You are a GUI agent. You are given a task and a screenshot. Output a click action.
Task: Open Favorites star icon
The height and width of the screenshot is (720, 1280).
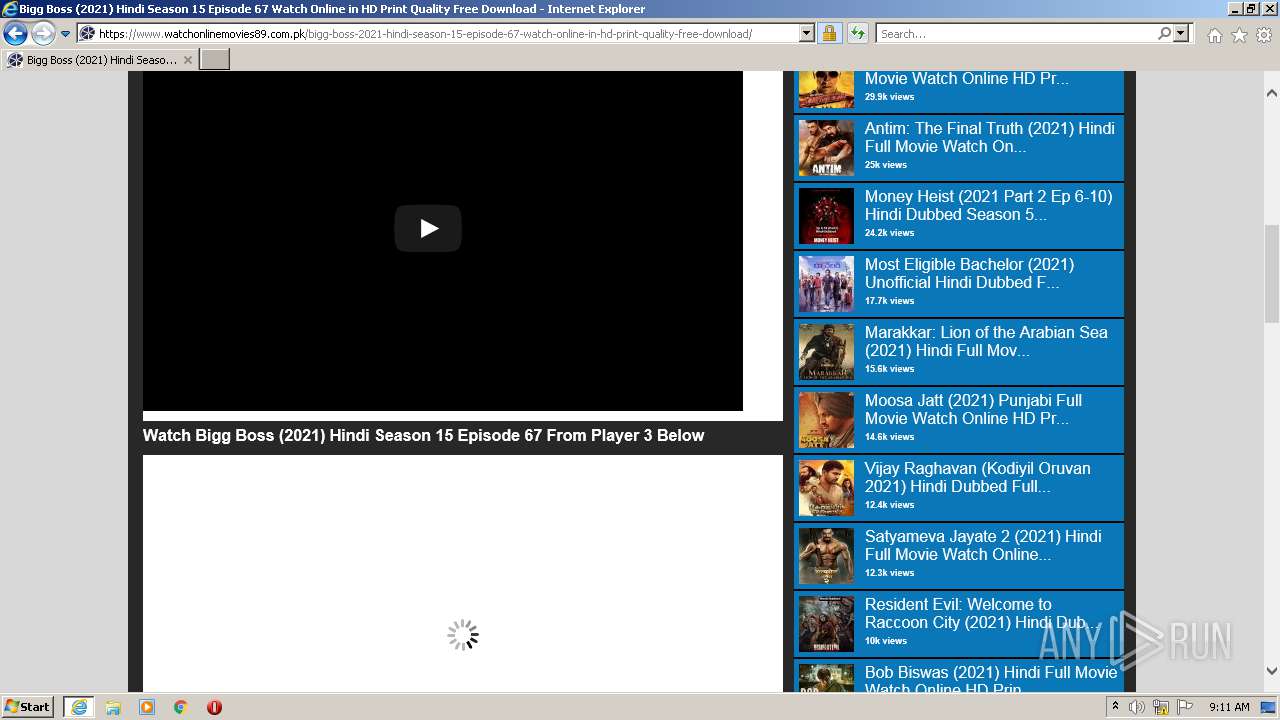click(1239, 35)
